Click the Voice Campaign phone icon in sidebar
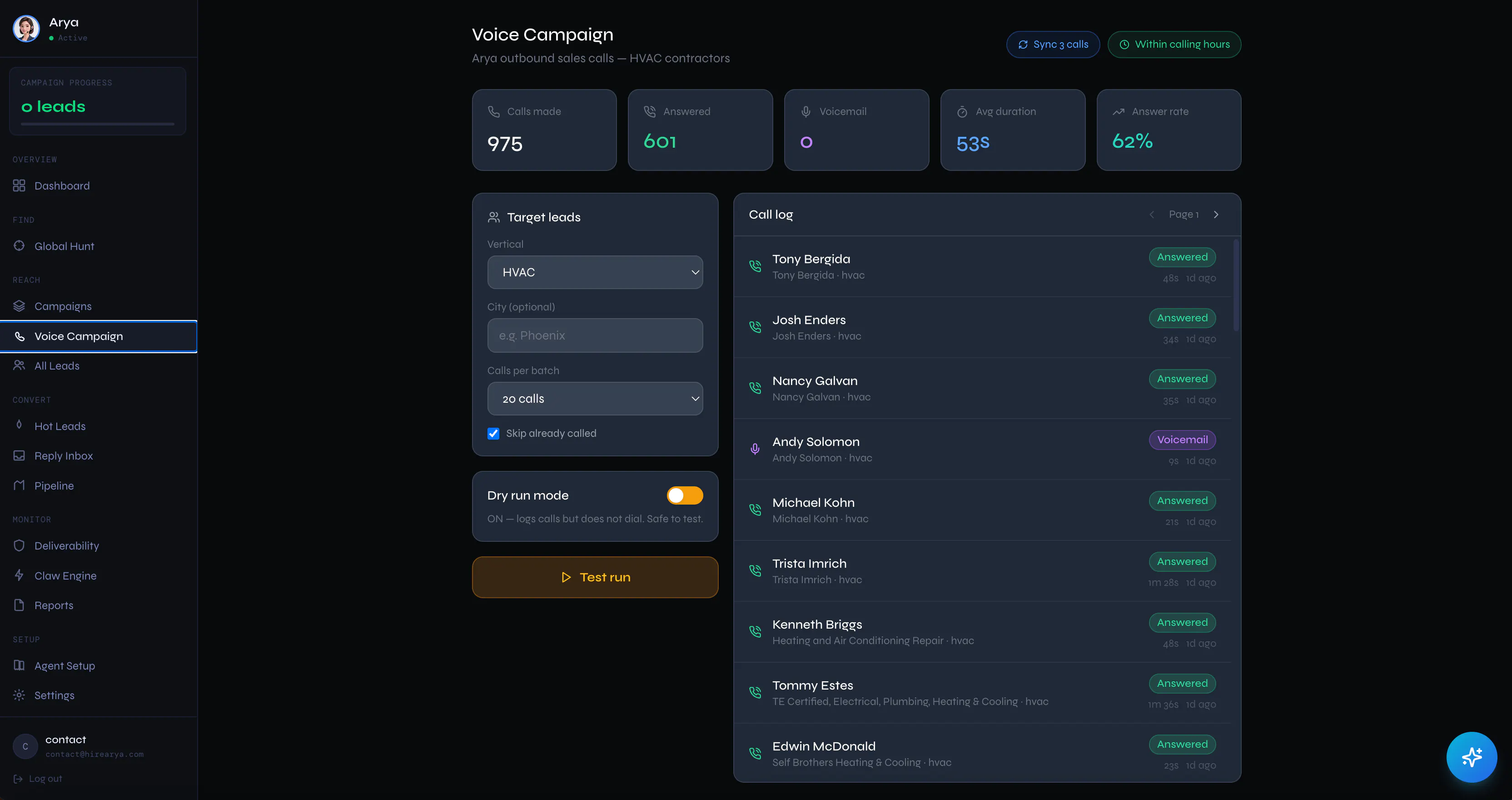Viewport: 1512px width, 800px height. pos(20,336)
